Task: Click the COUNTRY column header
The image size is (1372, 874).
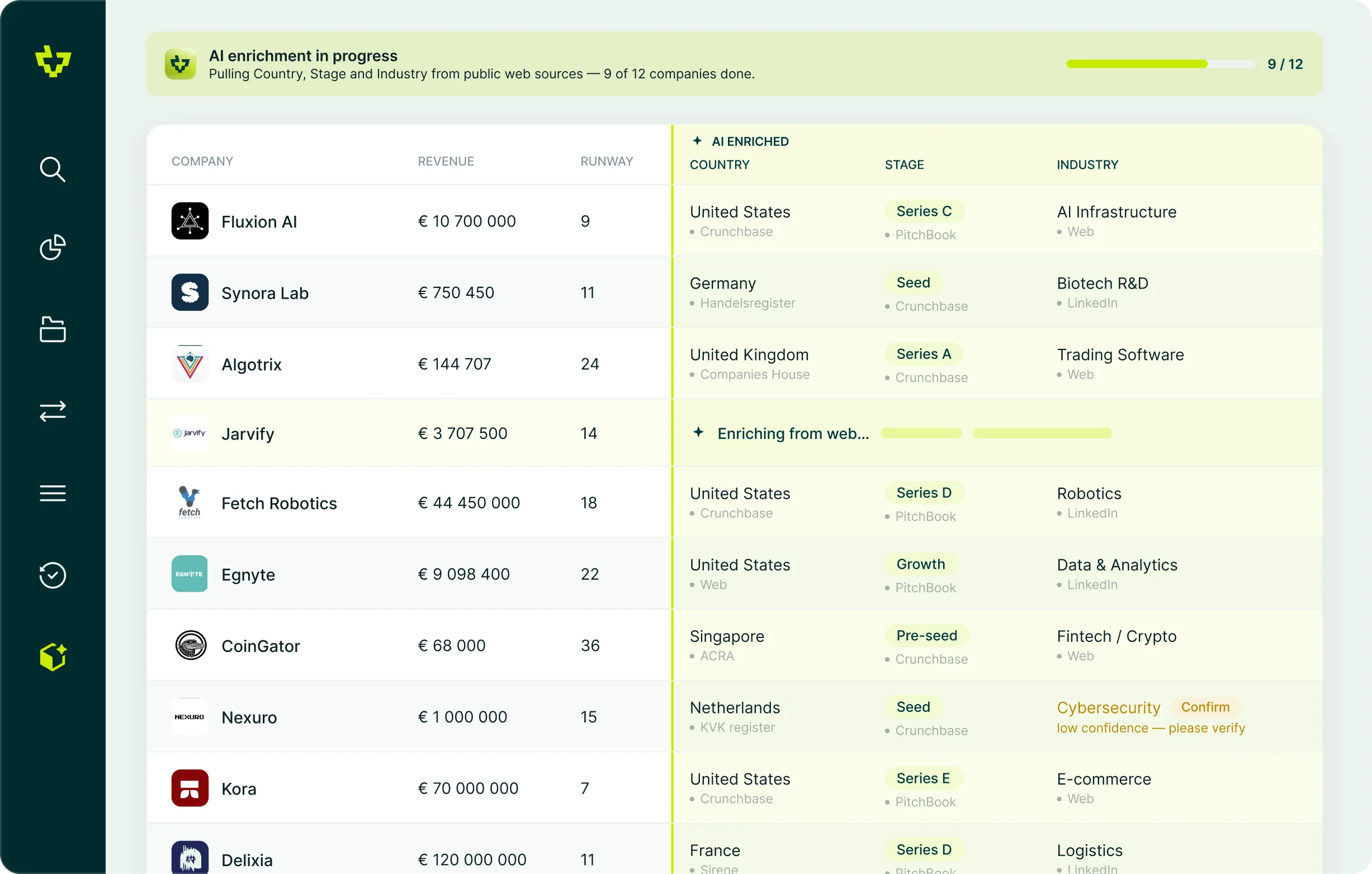Action: click(720, 164)
